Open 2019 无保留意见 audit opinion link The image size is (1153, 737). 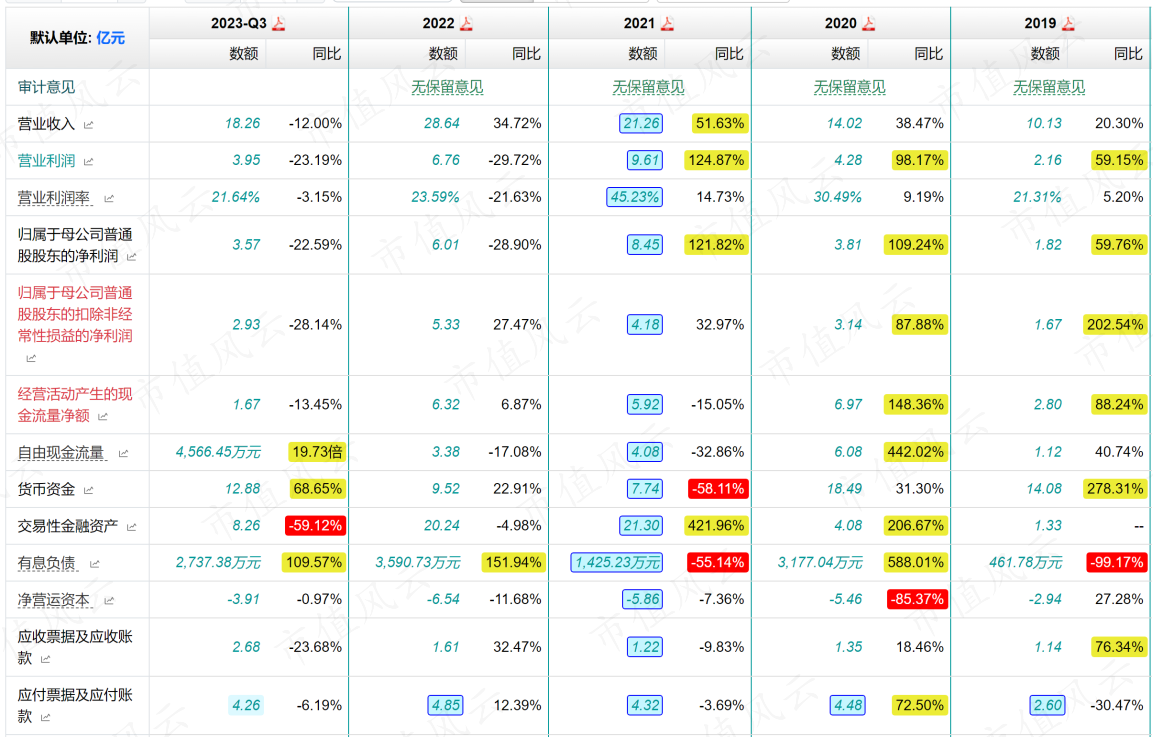click(1049, 87)
